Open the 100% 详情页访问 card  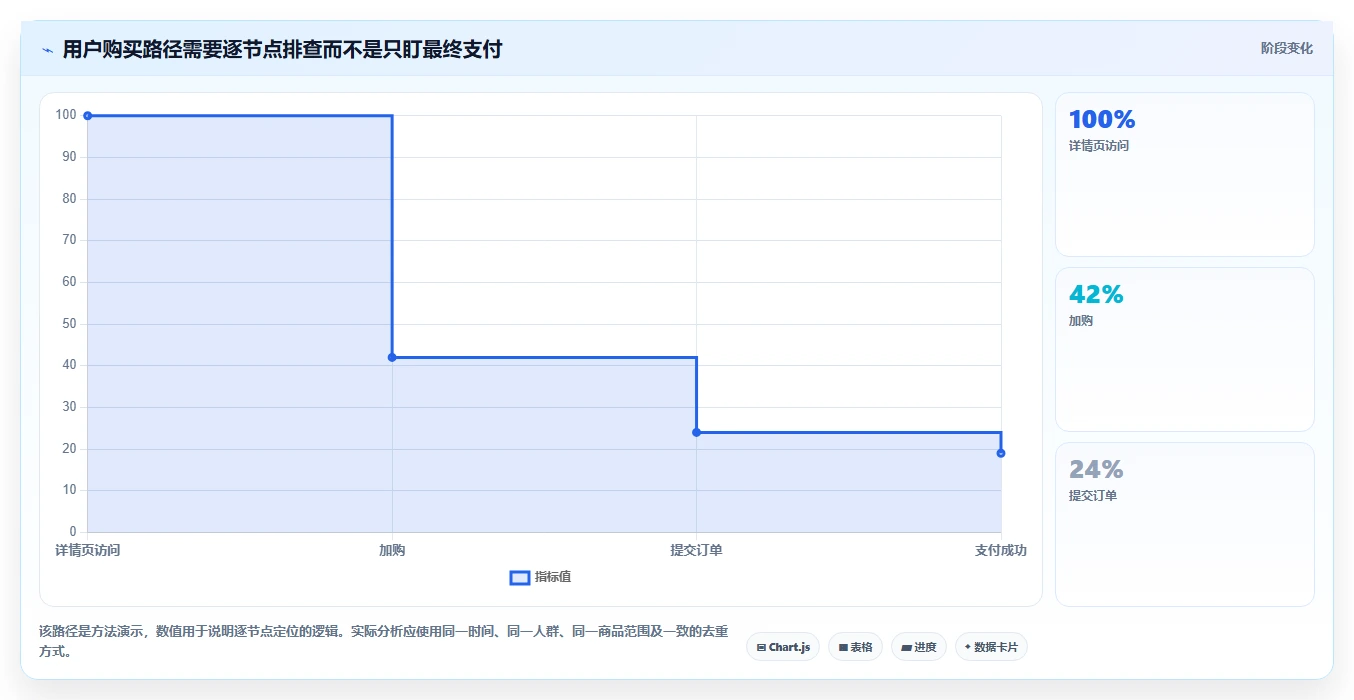click(x=1184, y=174)
